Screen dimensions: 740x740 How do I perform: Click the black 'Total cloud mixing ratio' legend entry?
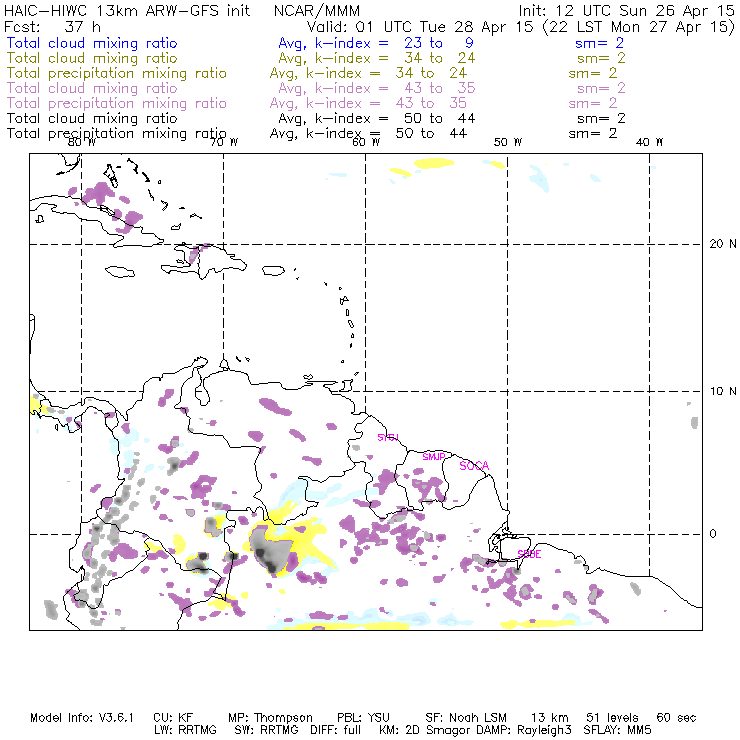92,118
